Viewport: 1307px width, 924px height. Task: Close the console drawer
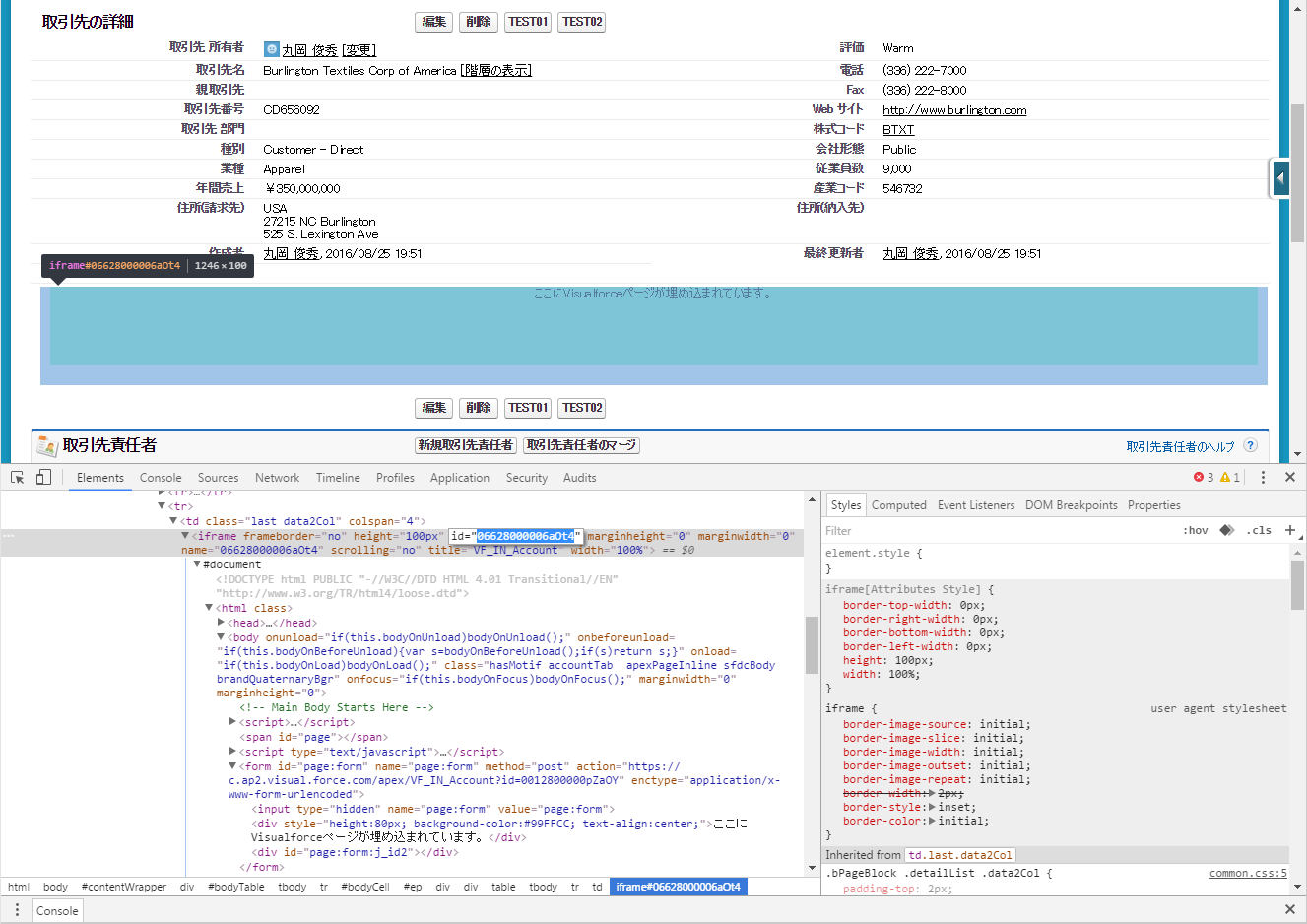coord(1290,909)
